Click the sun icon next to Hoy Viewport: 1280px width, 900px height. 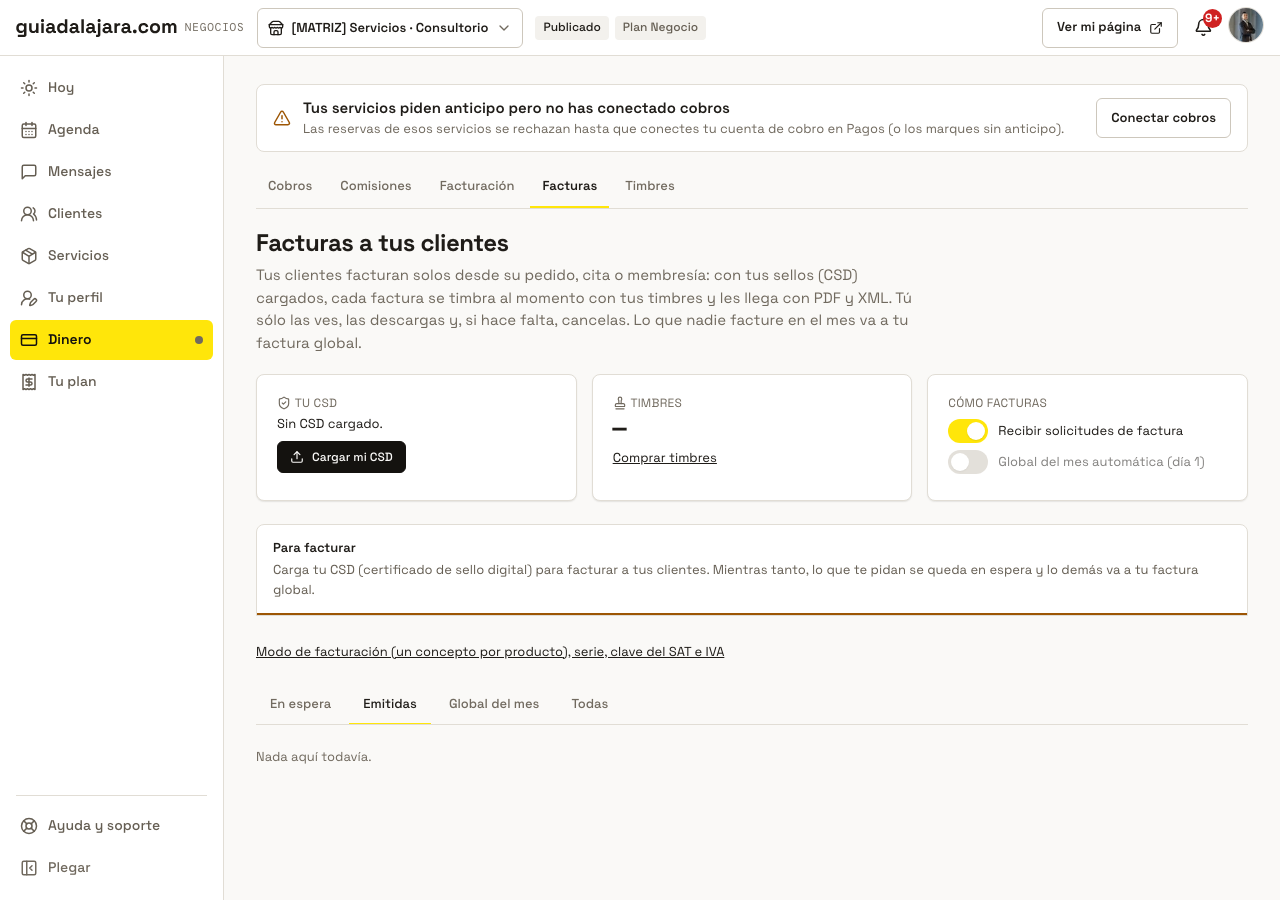point(29,88)
